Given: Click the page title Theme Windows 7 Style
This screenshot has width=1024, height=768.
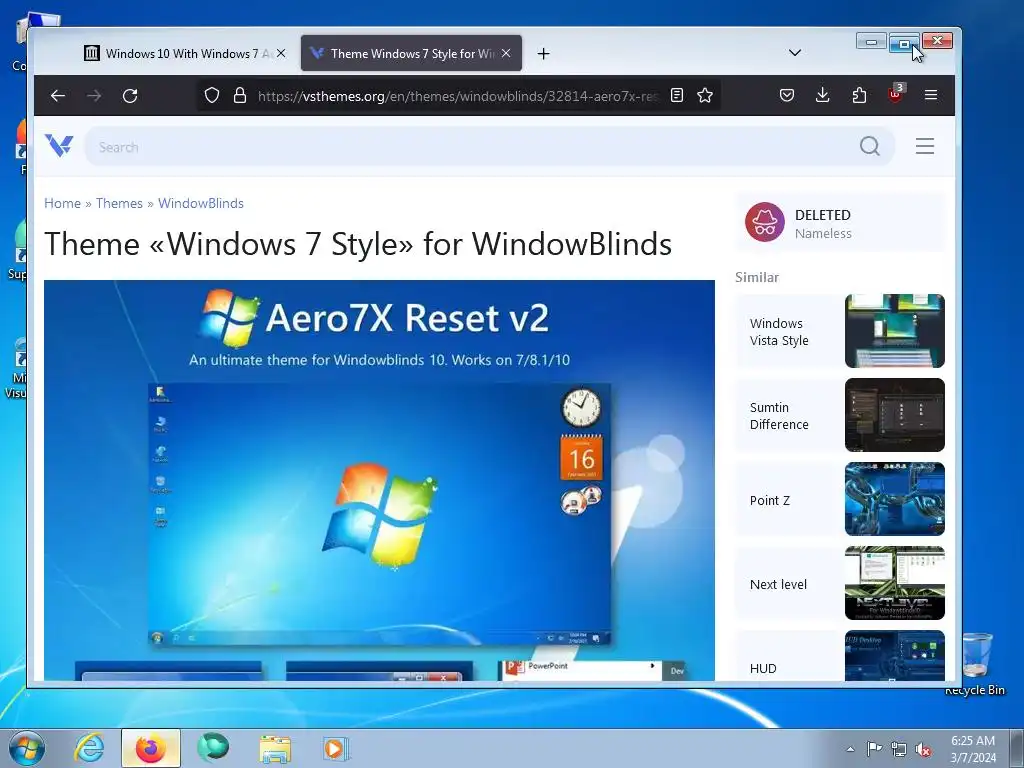Looking at the screenshot, I should pyautogui.click(x=358, y=244).
